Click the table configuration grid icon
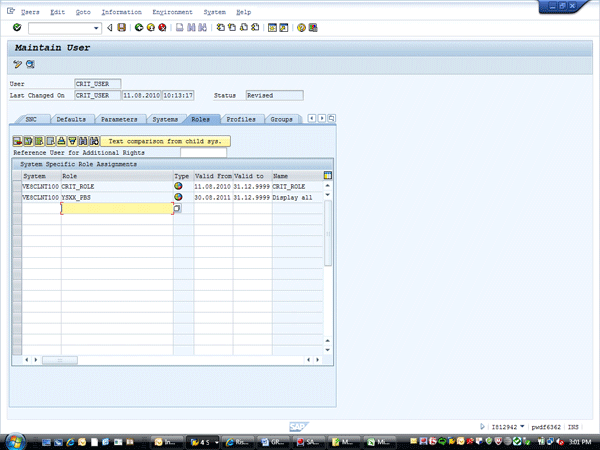Screen dimensions: 600x450 (327, 175)
